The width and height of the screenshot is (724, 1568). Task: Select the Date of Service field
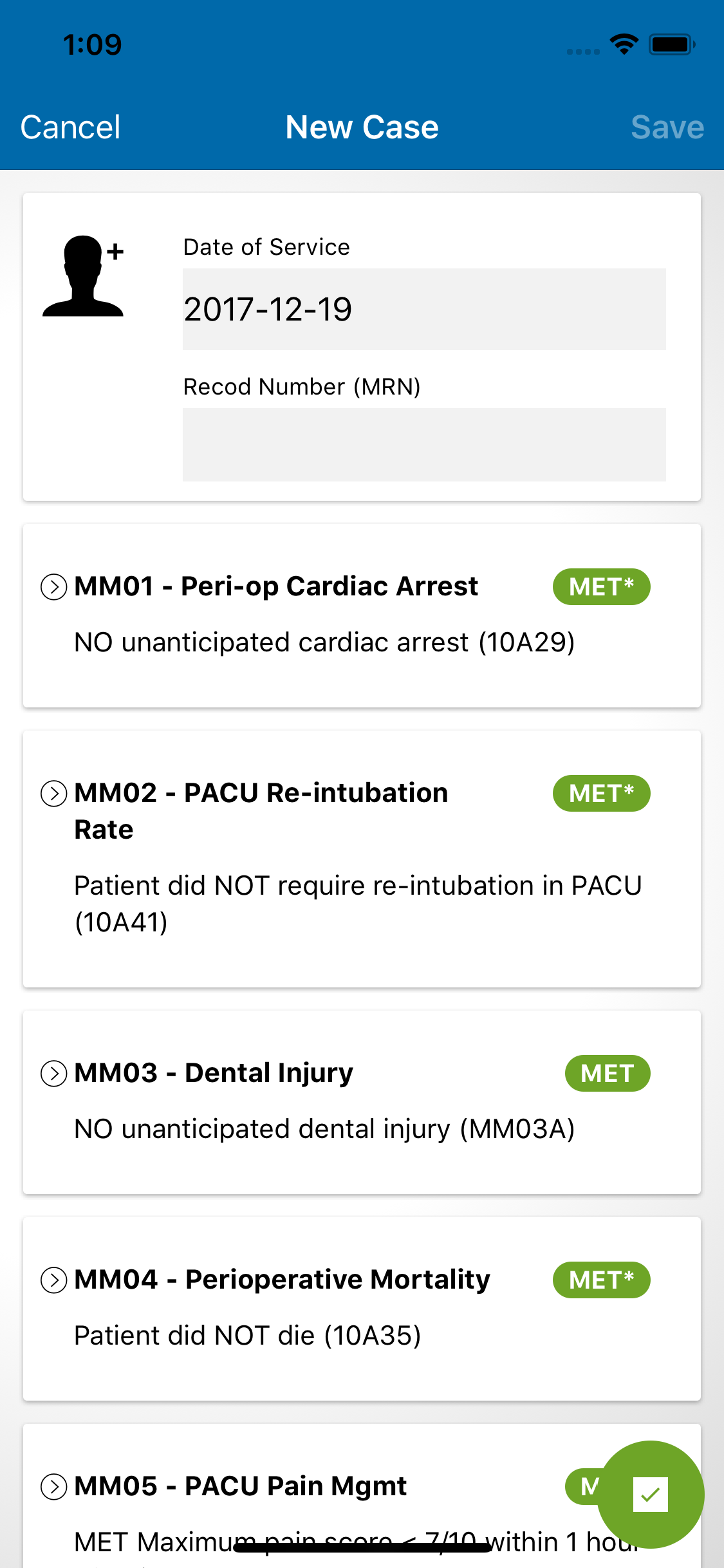point(424,309)
